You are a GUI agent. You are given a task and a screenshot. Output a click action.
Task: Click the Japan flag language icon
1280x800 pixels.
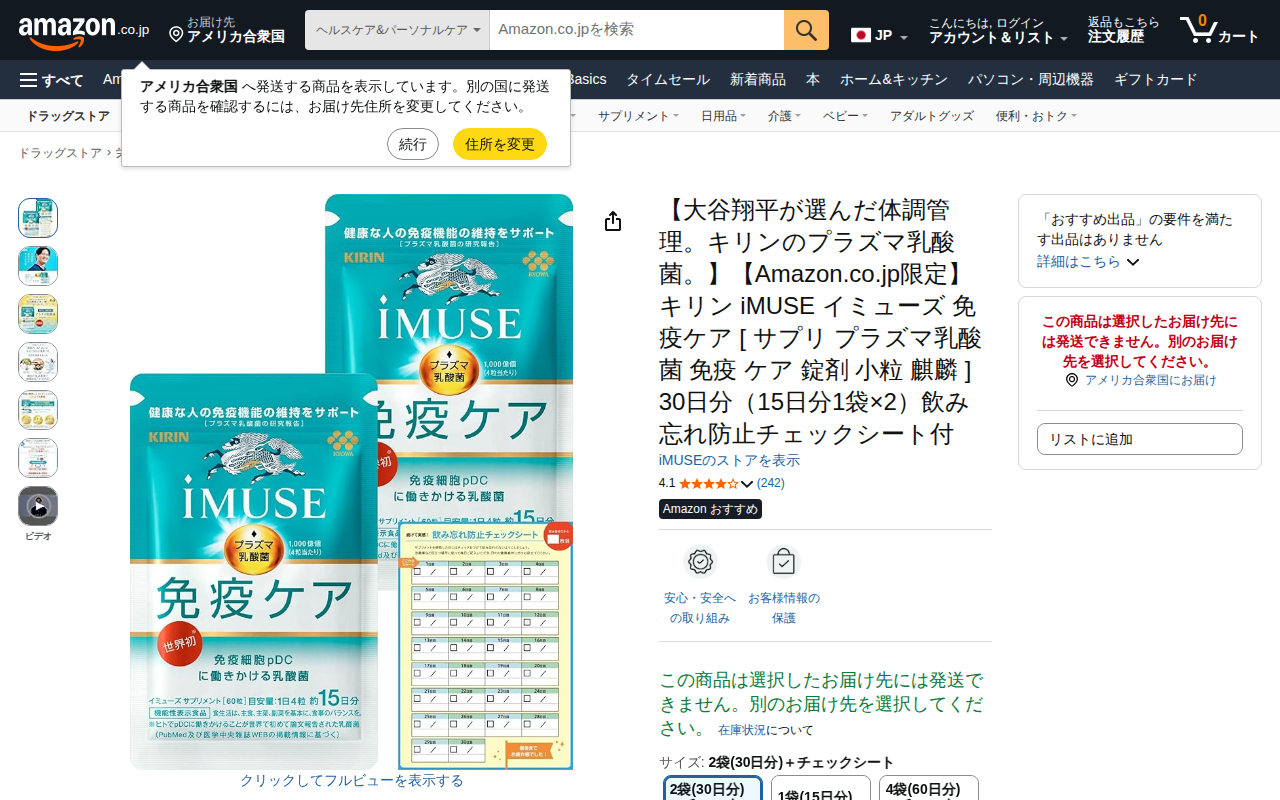point(861,36)
